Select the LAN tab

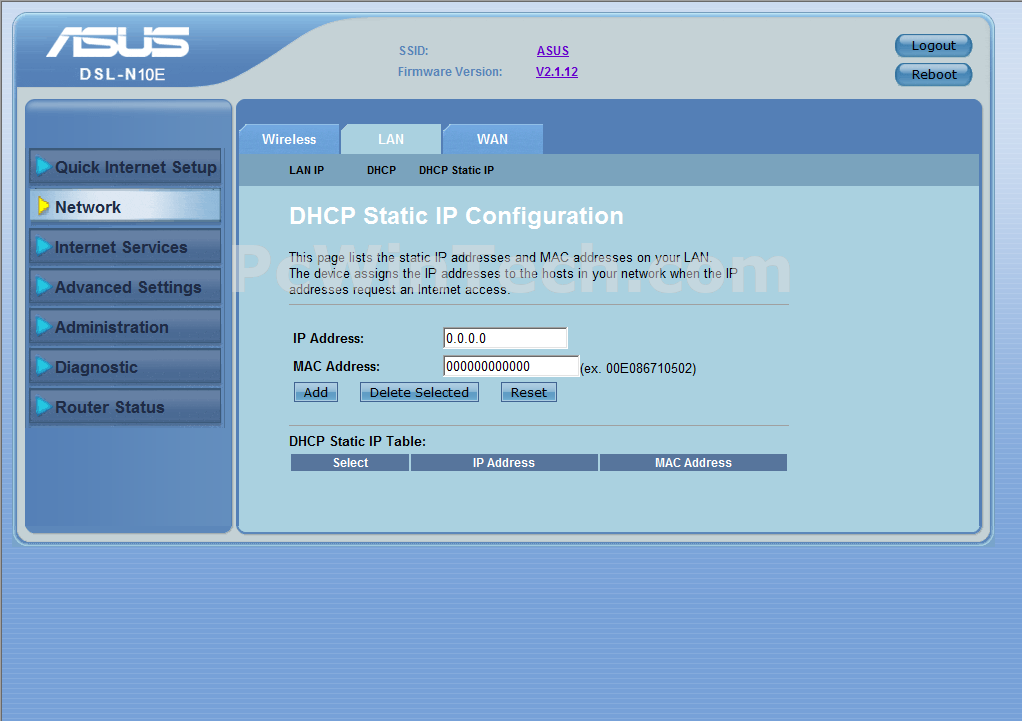tap(391, 139)
